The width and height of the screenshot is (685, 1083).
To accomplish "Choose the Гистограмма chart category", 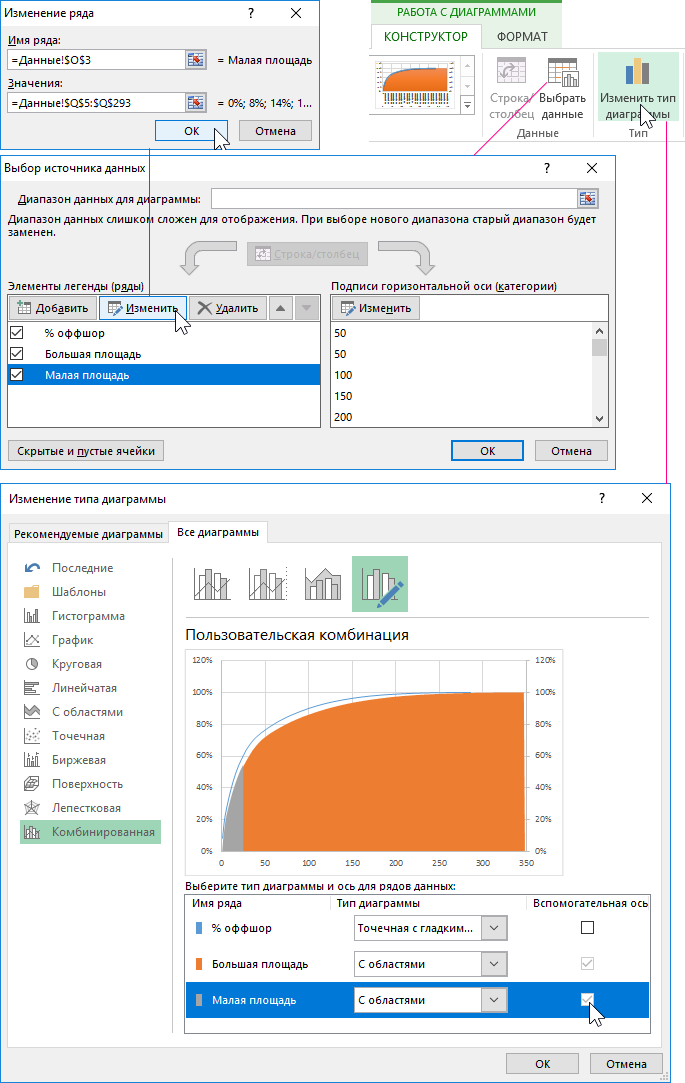I will (88, 616).
